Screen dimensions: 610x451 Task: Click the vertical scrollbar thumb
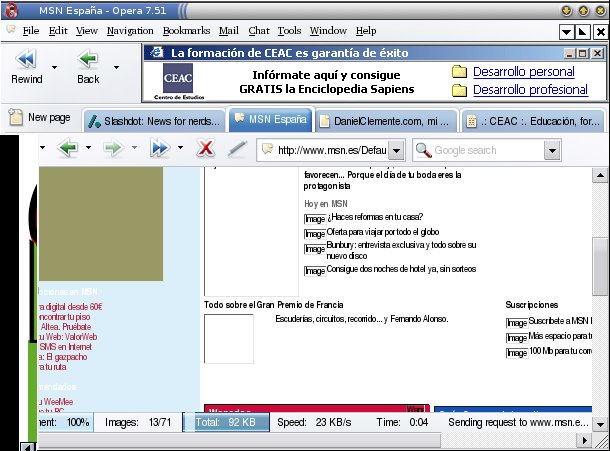tap(600, 266)
